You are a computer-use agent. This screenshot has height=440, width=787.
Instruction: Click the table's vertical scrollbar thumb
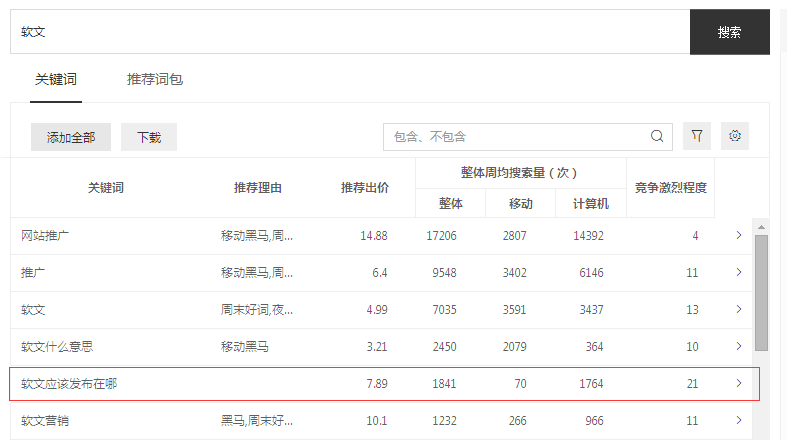point(761,292)
